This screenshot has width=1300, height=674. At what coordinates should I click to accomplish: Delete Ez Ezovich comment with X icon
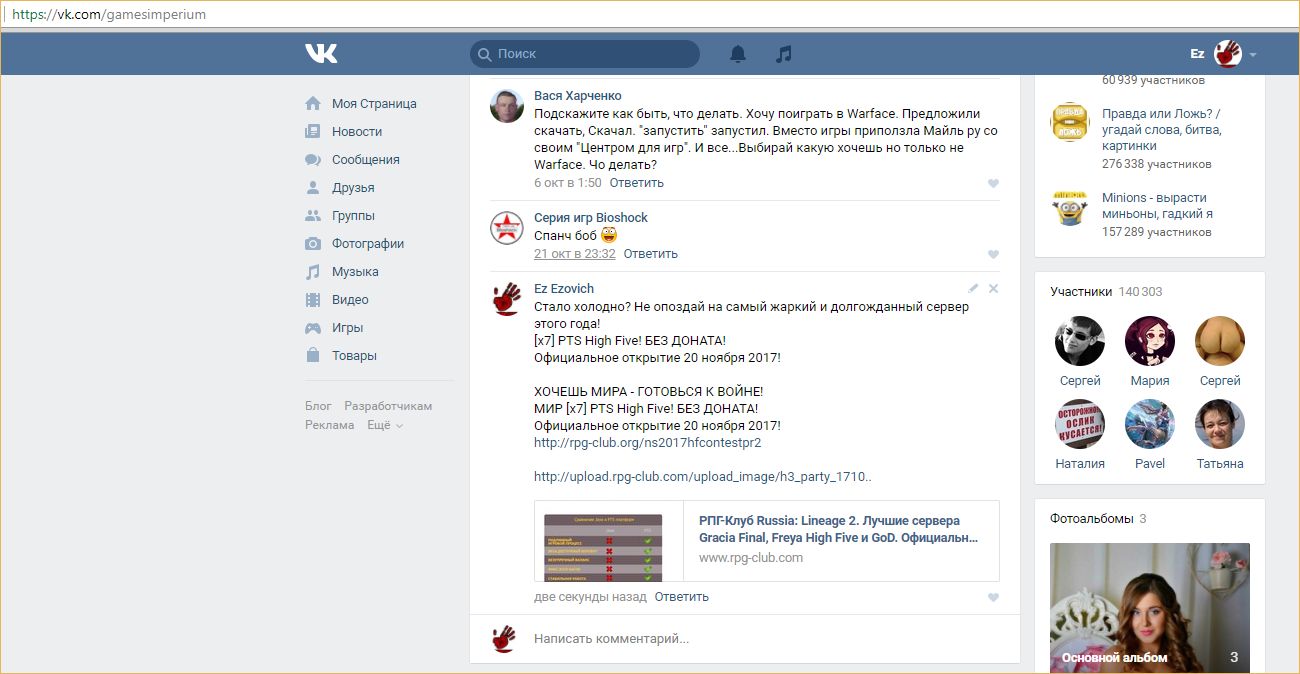pos(993,288)
